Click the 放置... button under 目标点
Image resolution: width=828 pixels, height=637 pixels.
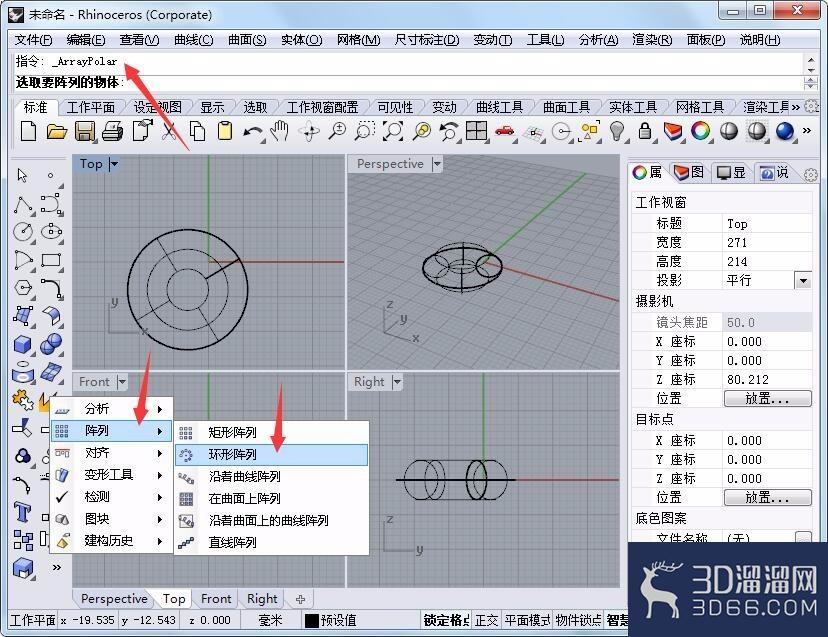[x=767, y=498]
